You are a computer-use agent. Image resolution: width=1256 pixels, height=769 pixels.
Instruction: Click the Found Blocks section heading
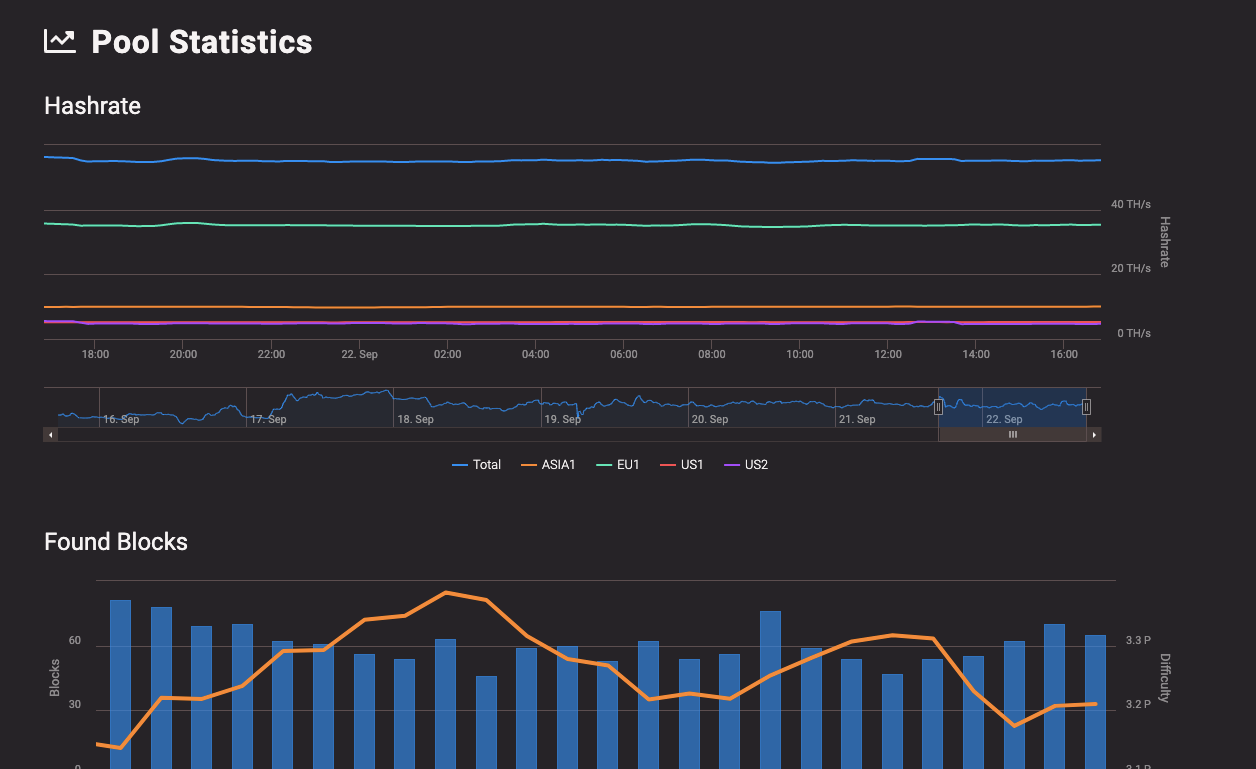coord(115,541)
